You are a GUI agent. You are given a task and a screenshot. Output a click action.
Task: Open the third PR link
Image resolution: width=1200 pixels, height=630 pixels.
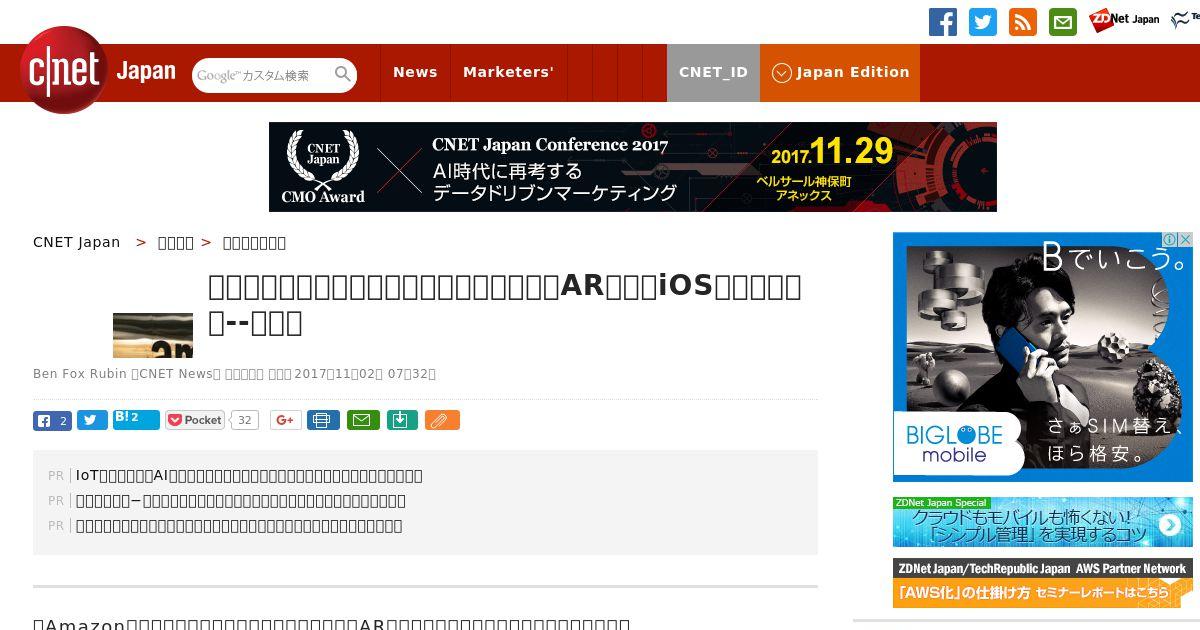point(239,525)
